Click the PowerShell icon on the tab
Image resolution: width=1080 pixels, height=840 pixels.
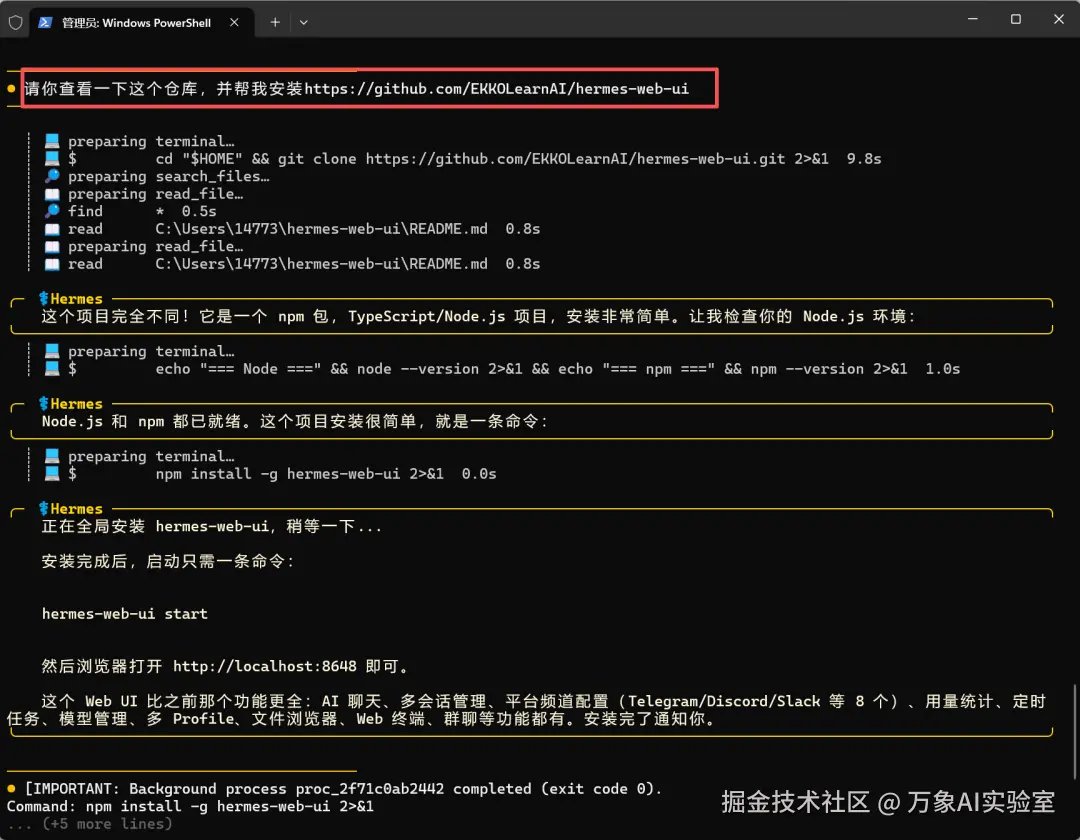pos(45,23)
